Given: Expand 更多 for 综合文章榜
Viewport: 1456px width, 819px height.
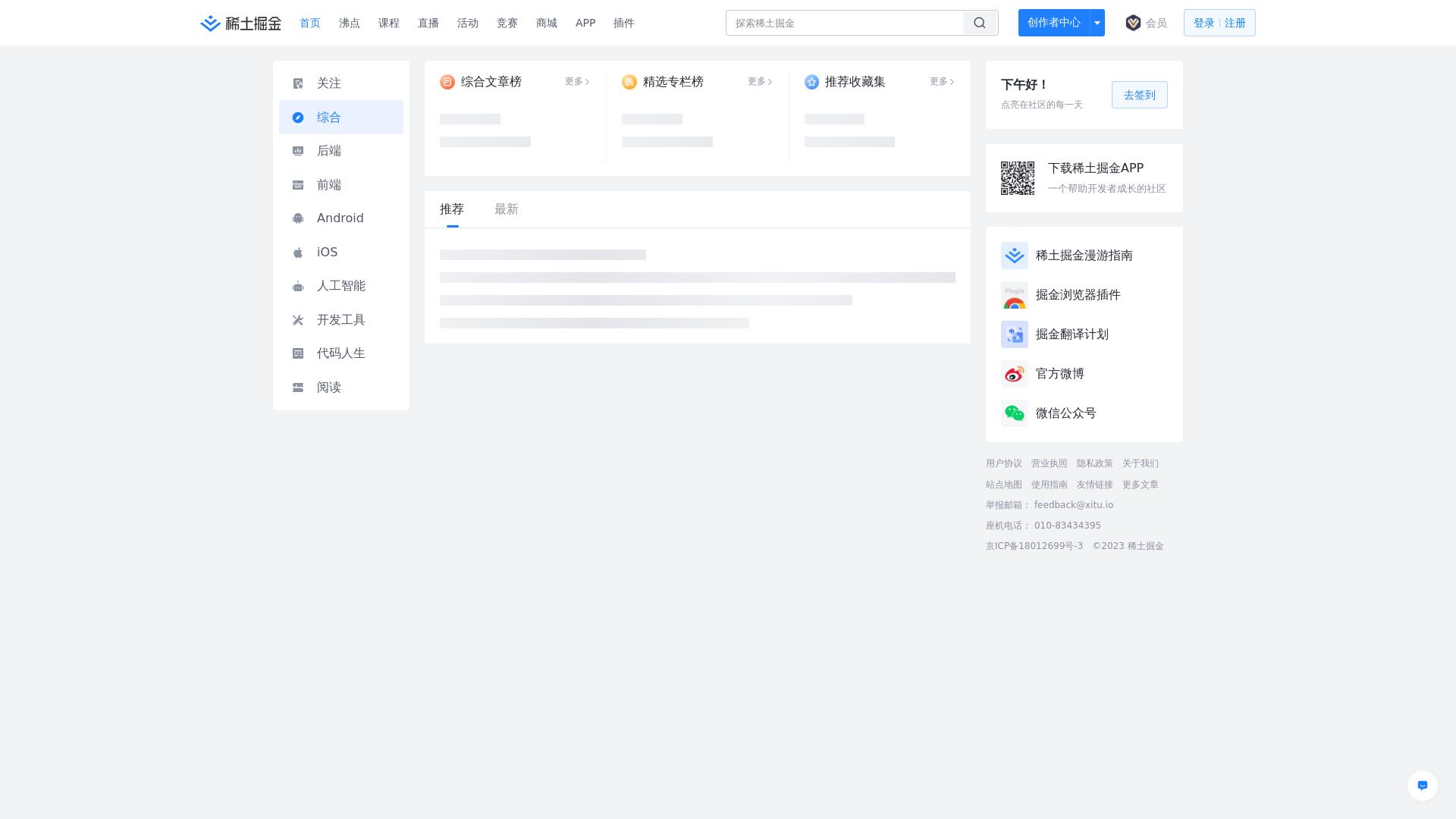Looking at the screenshot, I should point(577,81).
